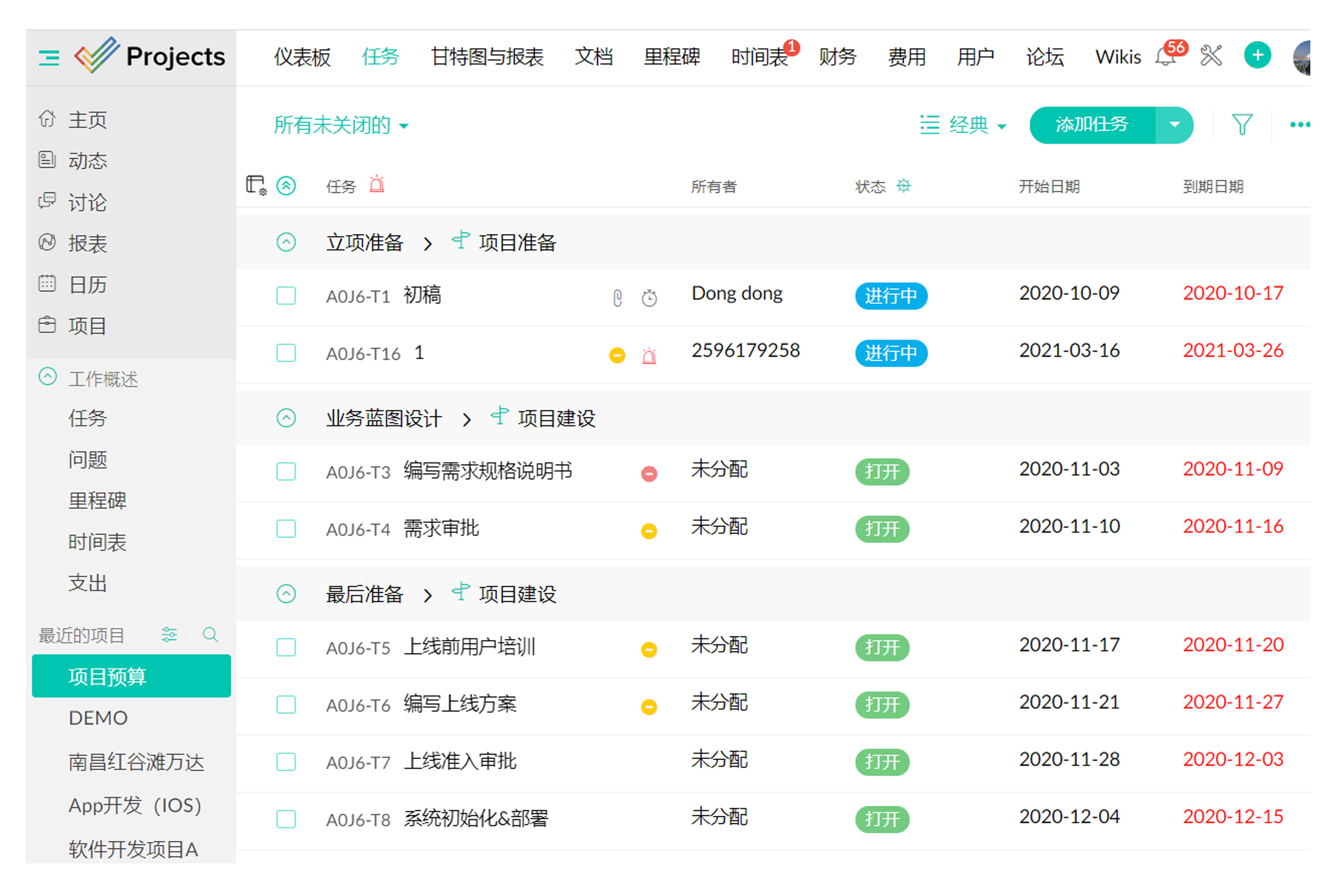
Task: Click the green plus quick-add icon
Action: point(1257,56)
